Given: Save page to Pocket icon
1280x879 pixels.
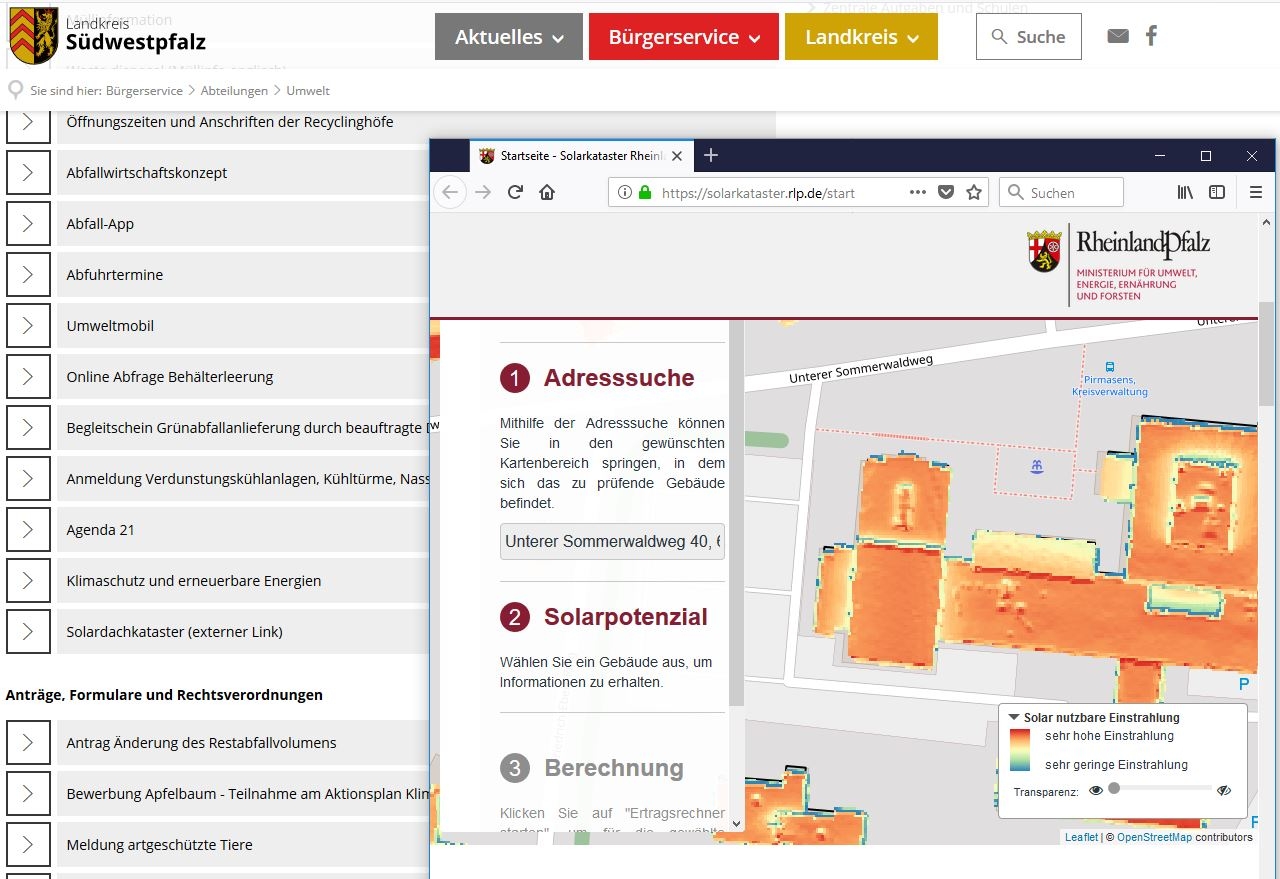Looking at the screenshot, I should (x=946, y=193).
